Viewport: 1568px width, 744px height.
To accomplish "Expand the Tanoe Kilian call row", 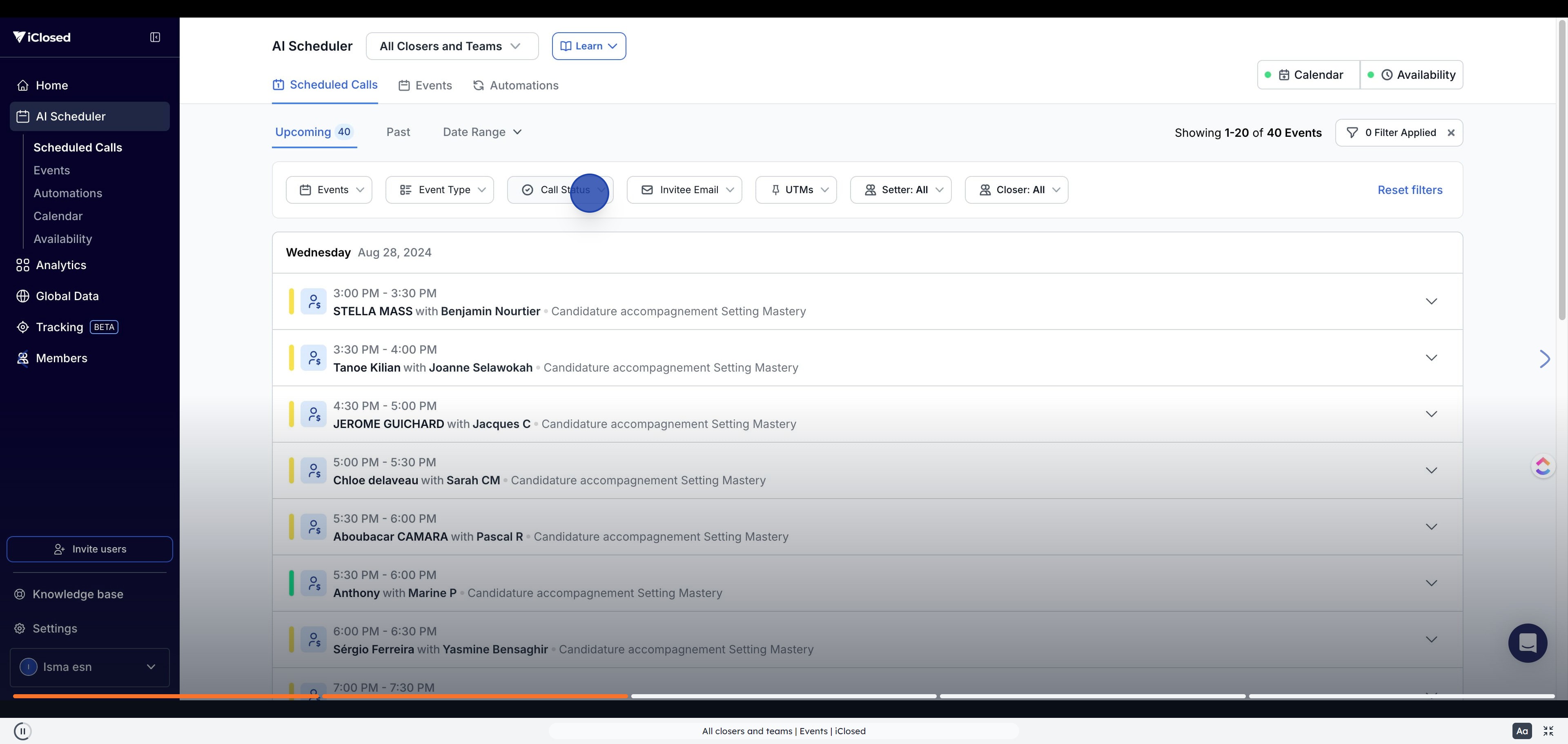I will coord(1431,357).
